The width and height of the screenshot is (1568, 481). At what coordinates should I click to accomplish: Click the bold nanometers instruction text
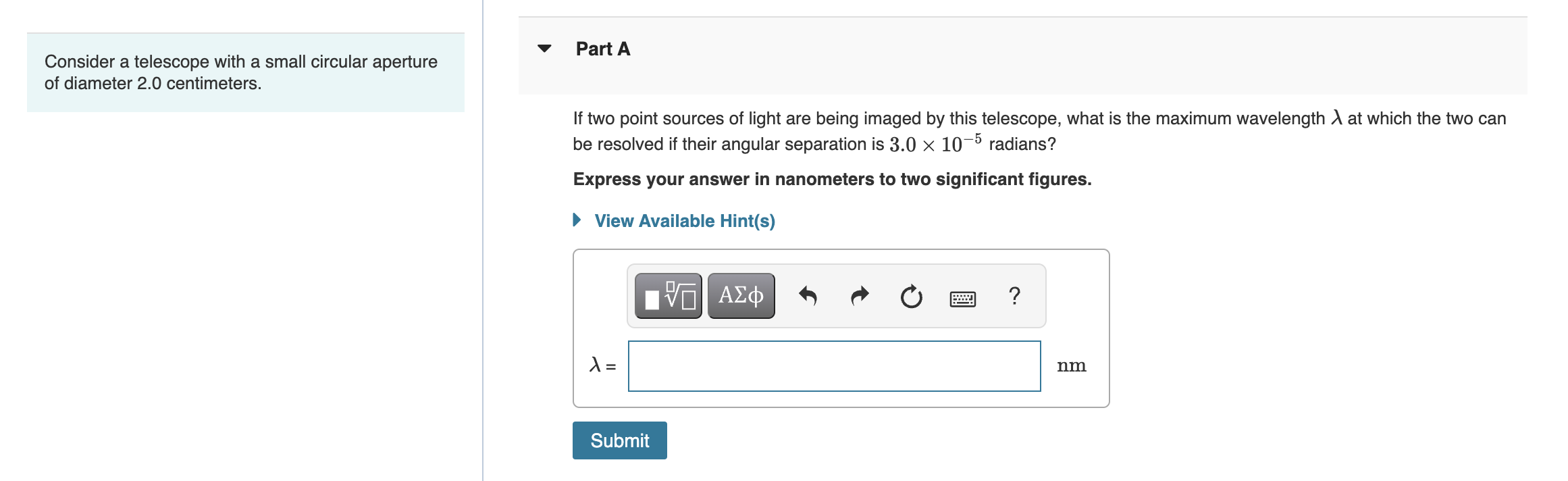click(832, 179)
